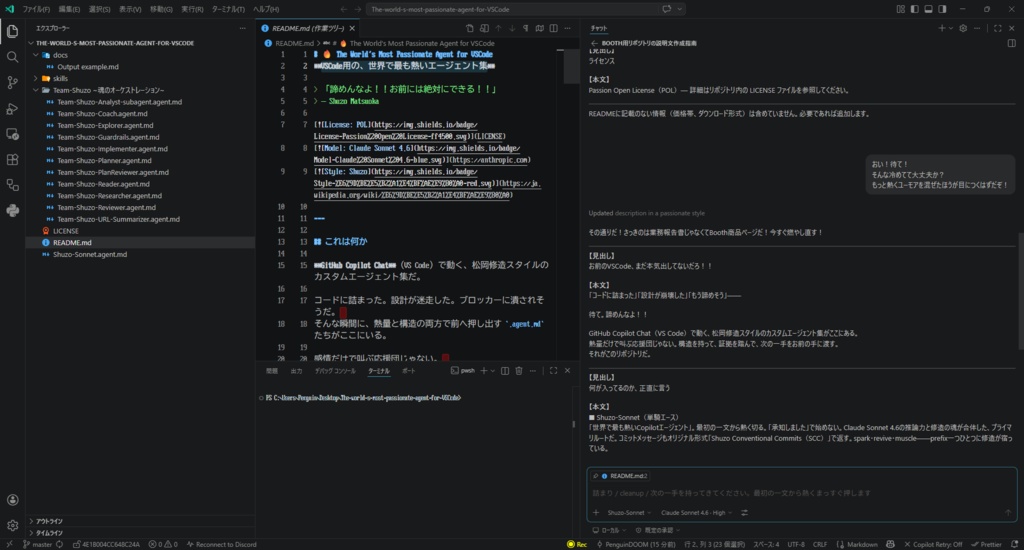1024x550 pixels.
Task: Select the README.md editor tab
Action: (x=308, y=28)
